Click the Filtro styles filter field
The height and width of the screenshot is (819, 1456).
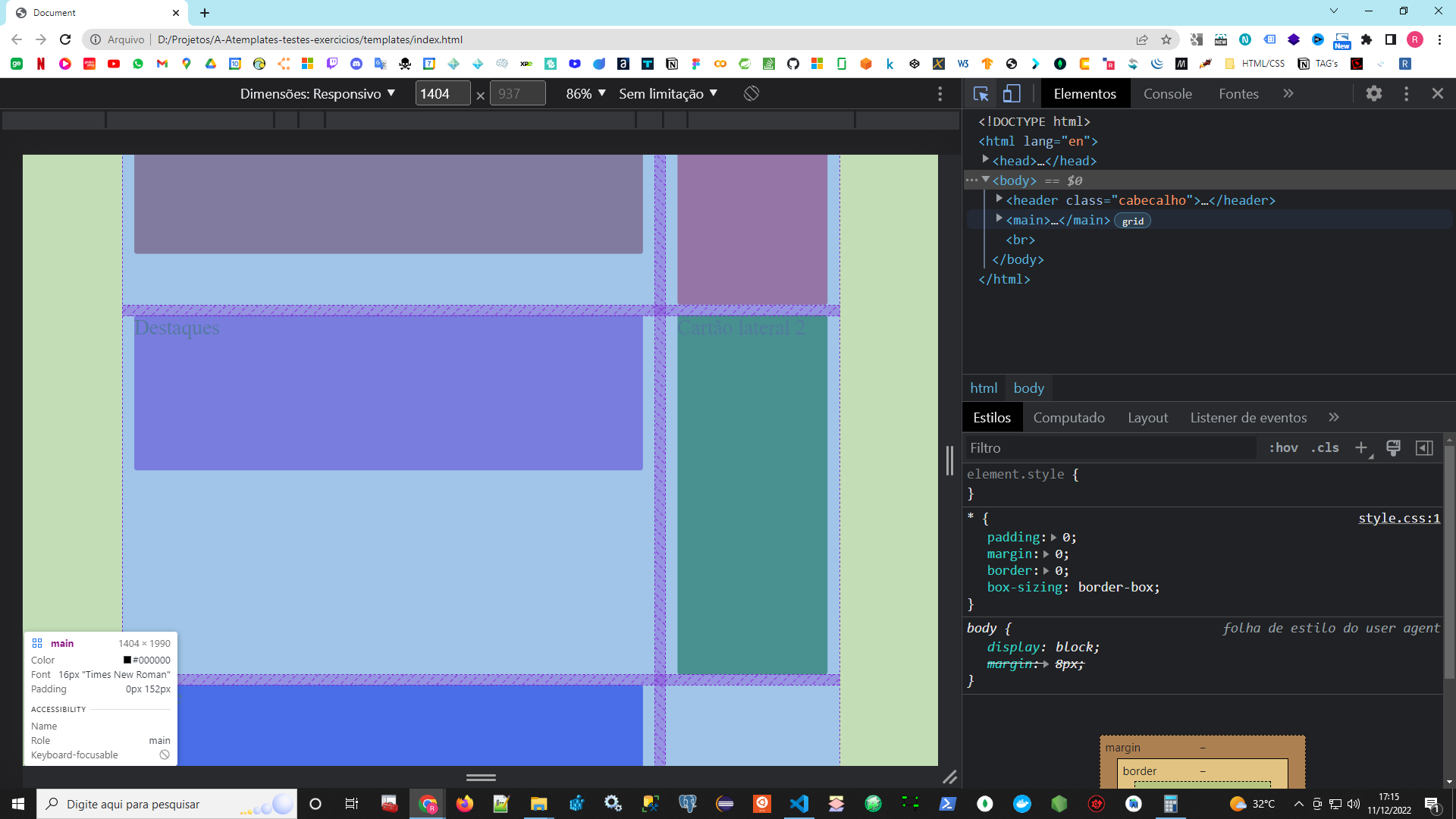pos(1110,448)
